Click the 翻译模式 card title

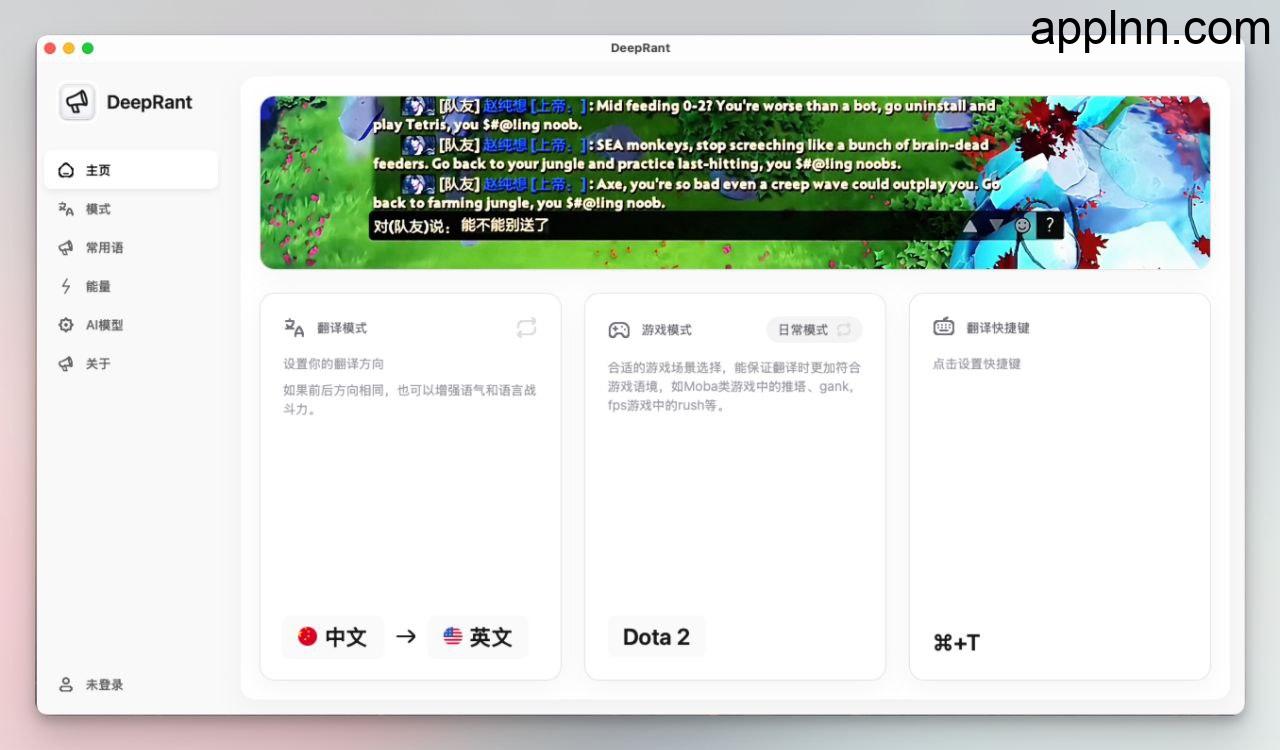point(342,328)
